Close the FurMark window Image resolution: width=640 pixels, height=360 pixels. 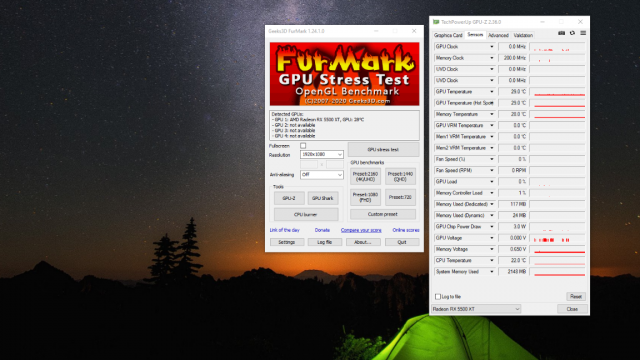point(414,31)
